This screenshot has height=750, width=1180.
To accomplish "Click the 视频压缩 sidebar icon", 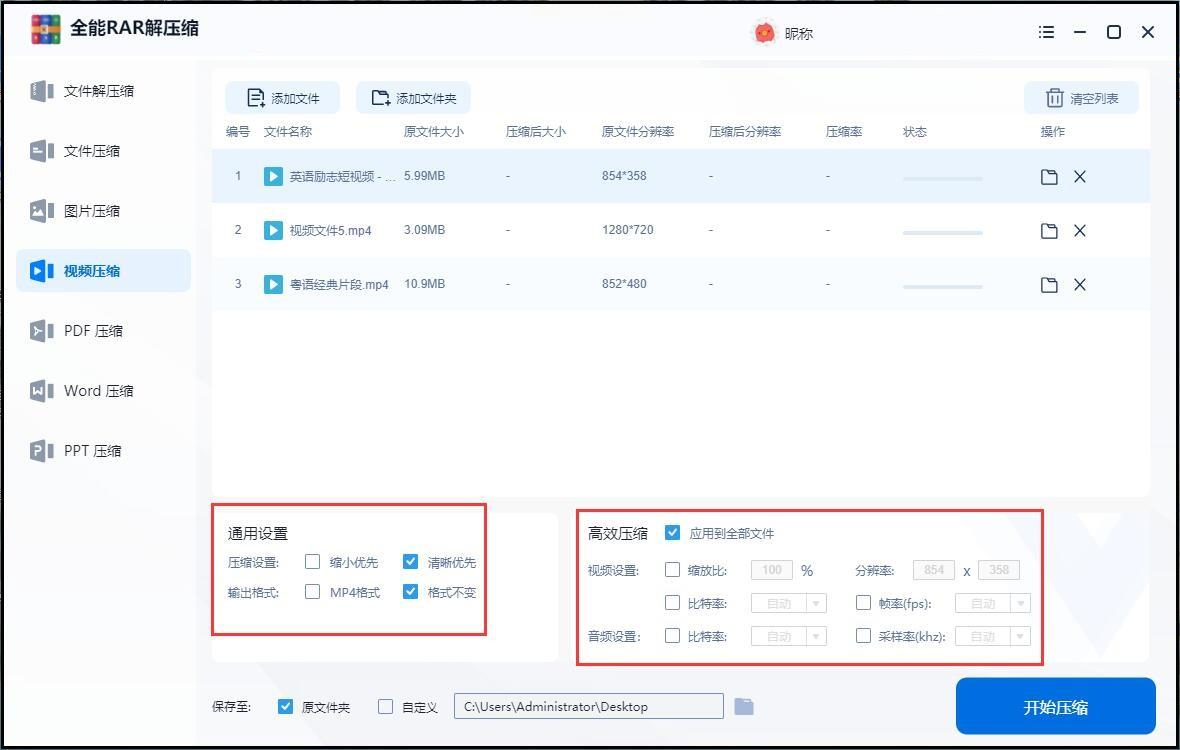I will pyautogui.click(x=41, y=271).
